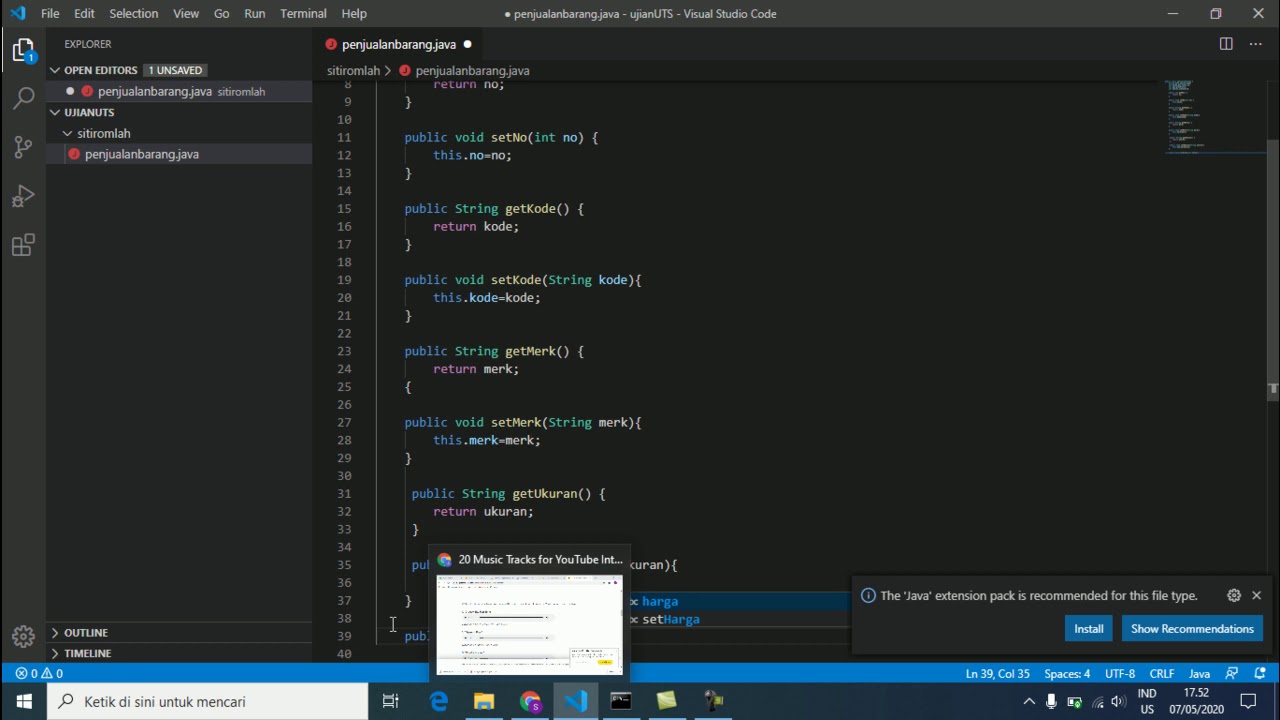Click Show Recommendations button

(1192, 629)
